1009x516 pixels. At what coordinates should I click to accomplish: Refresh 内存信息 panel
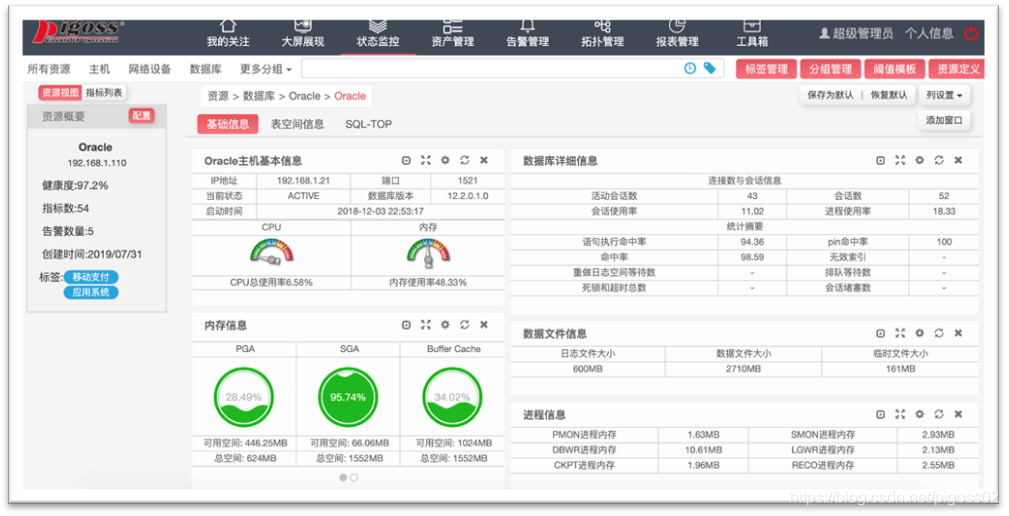click(465, 325)
